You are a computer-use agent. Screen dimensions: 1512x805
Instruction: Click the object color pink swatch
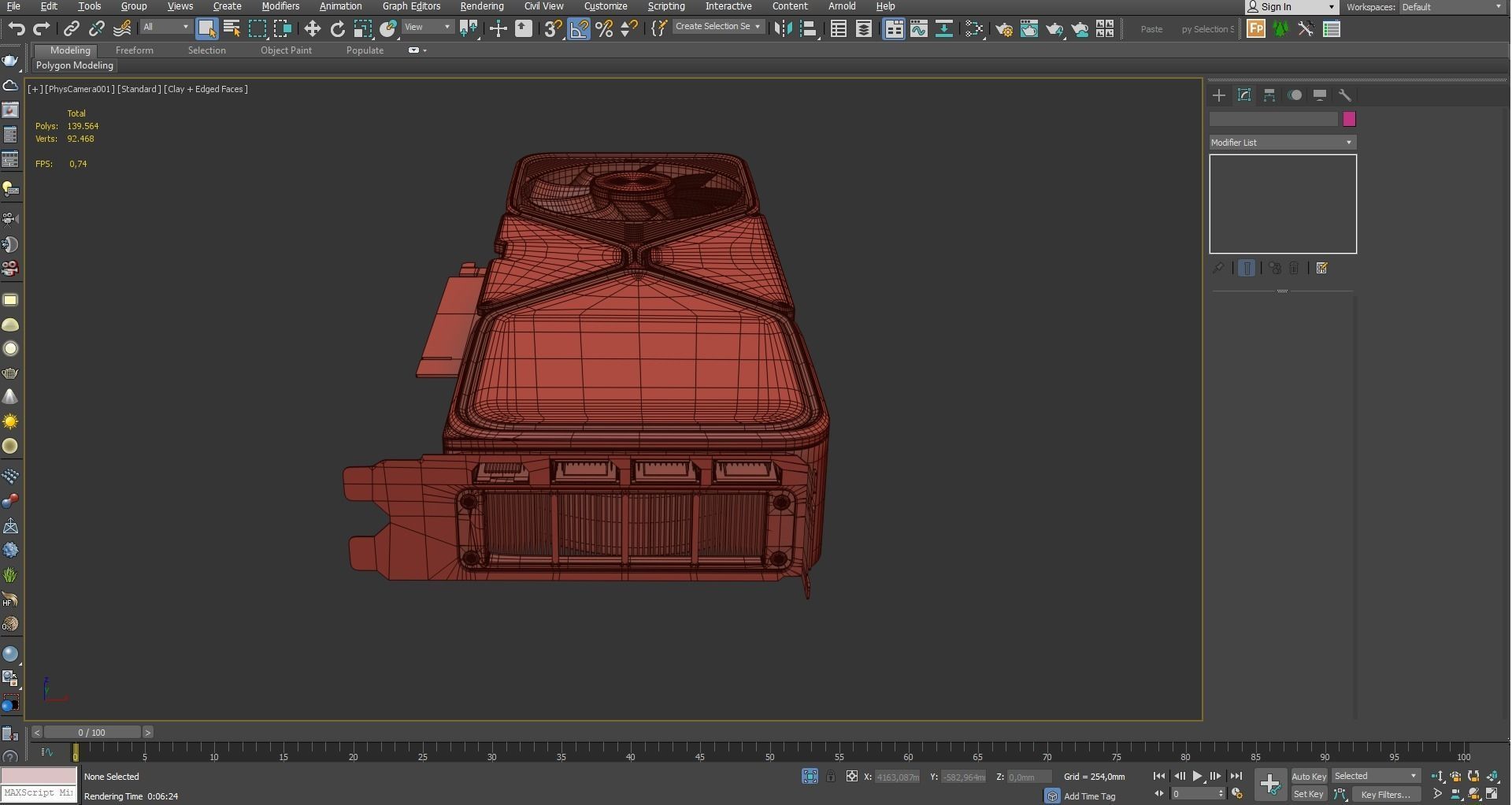(x=1349, y=119)
